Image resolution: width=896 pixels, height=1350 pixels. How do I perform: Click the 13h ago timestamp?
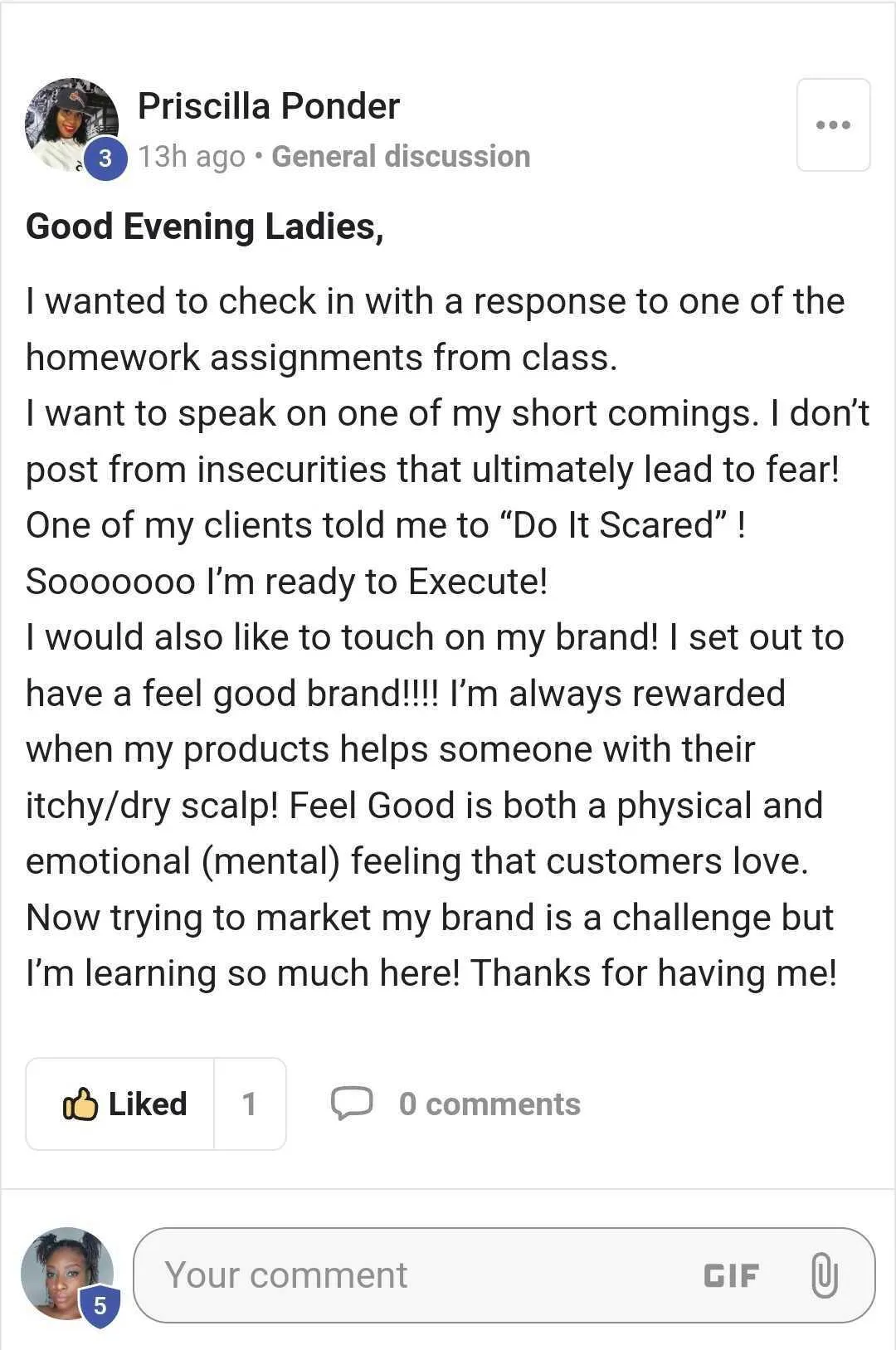coord(192,156)
